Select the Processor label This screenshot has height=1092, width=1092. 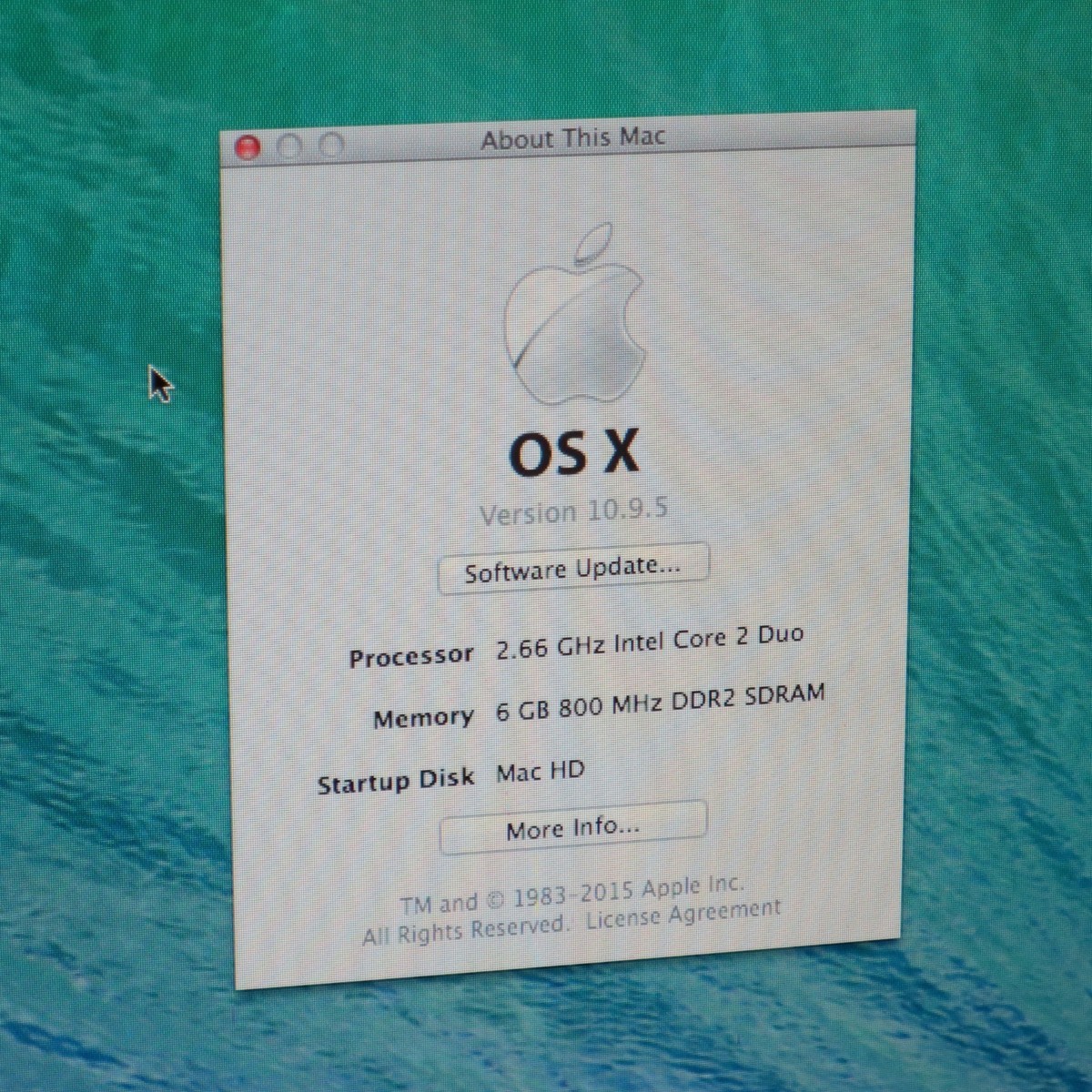pos(411,657)
